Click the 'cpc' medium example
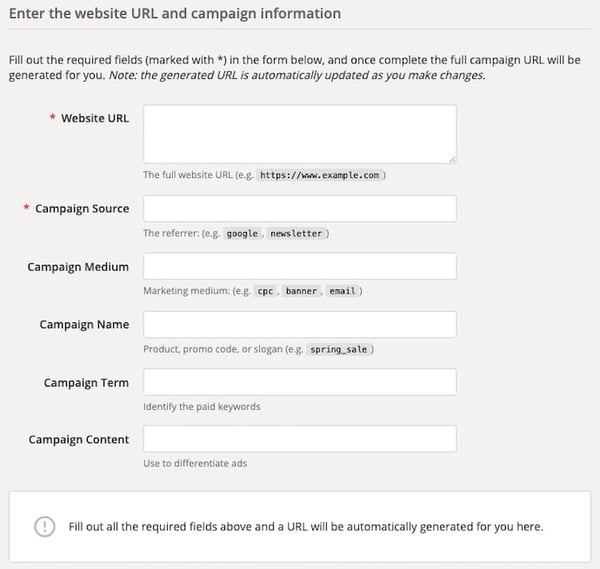Screen dimensions: 600x569 click(265, 291)
